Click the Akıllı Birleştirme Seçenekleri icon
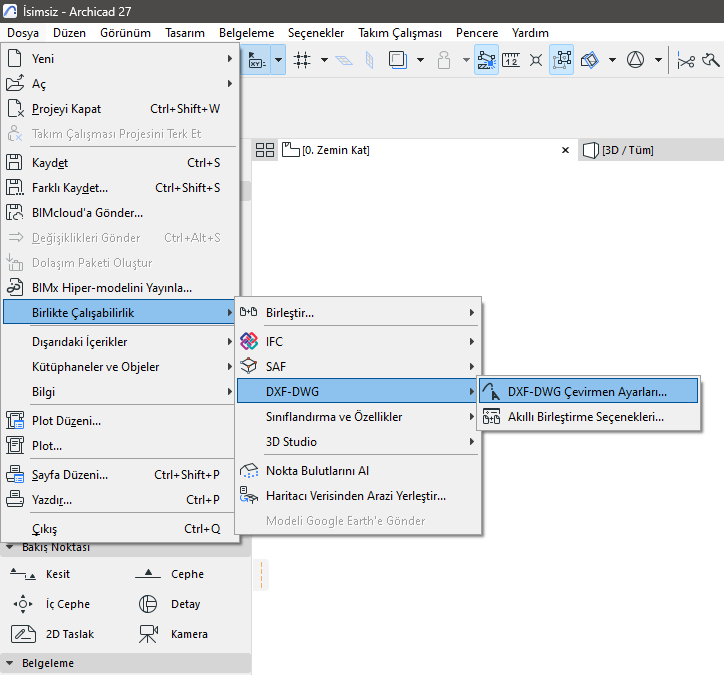This screenshot has width=724, height=675. [x=491, y=416]
